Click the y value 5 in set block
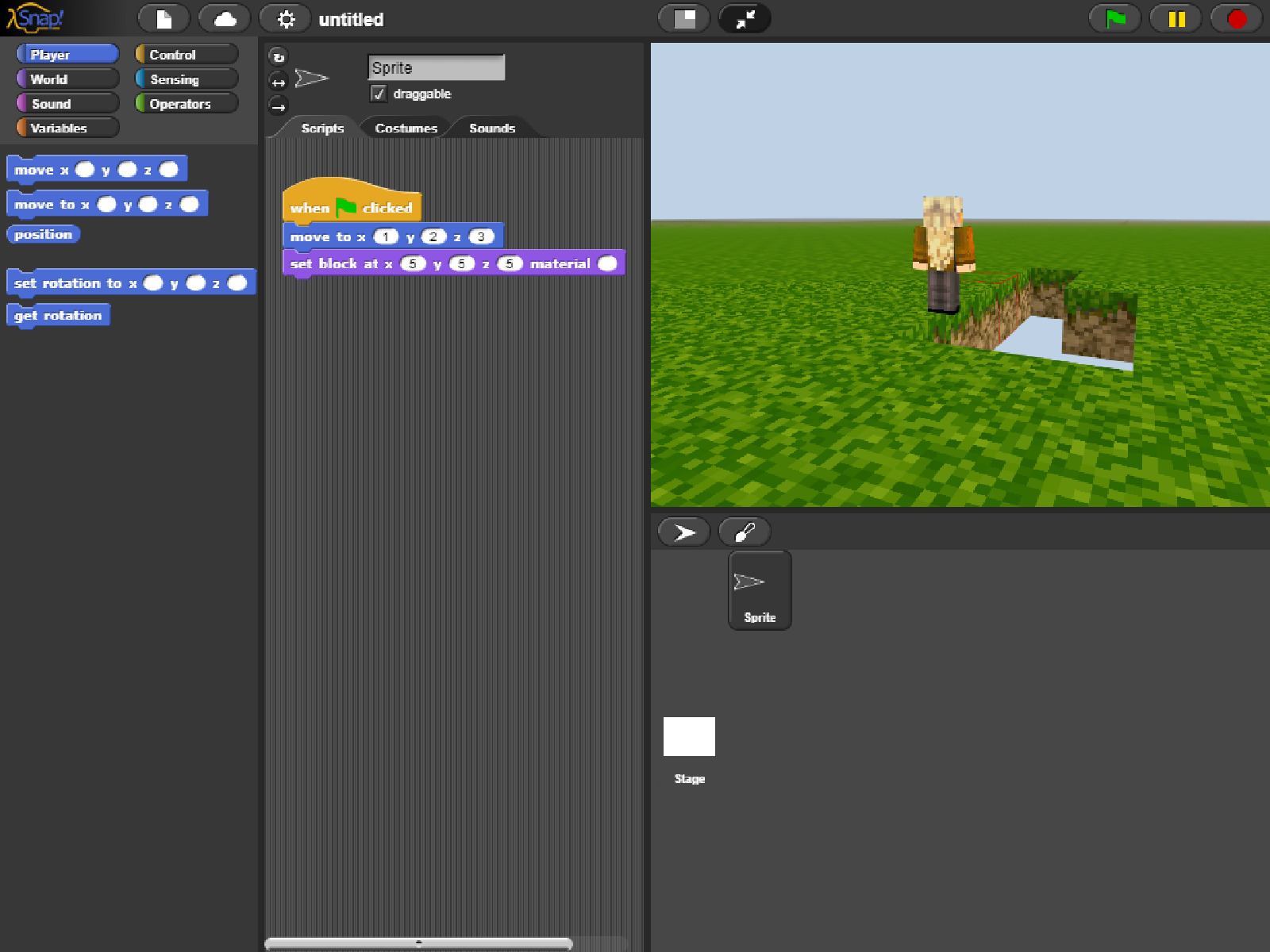The height and width of the screenshot is (952, 1270). tap(461, 263)
